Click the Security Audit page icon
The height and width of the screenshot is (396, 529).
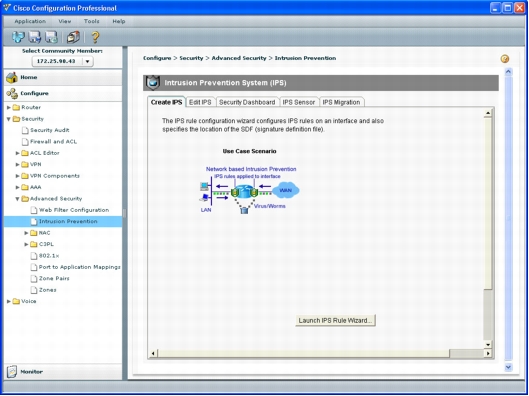click(25, 130)
